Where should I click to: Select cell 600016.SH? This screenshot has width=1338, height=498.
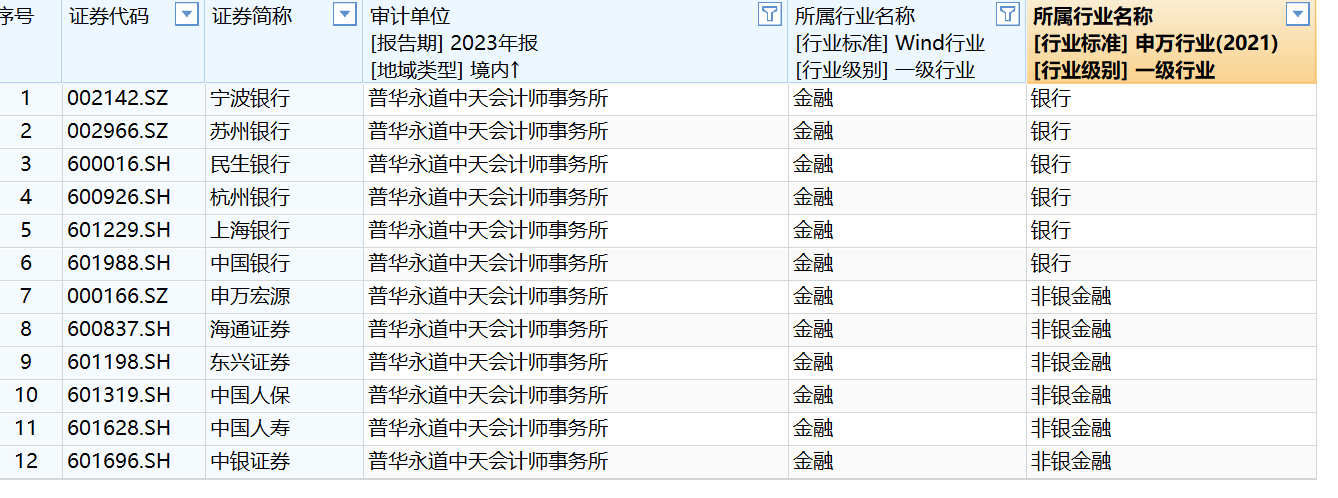pos(133,165)
